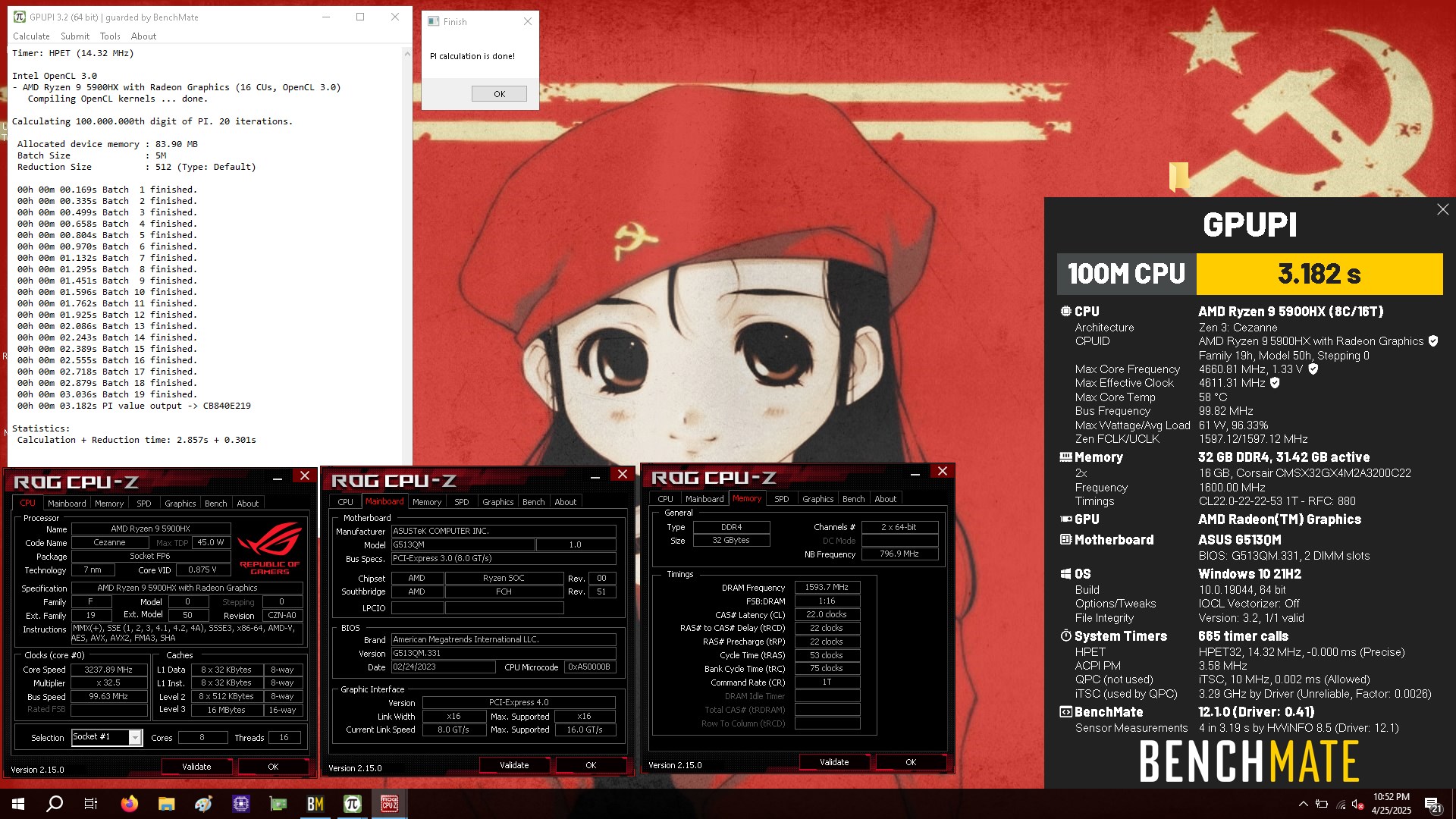1456x819 pixels.
Task: Switch to ROG CPU-Z via its taskbar icon
Action: (390, 804)
